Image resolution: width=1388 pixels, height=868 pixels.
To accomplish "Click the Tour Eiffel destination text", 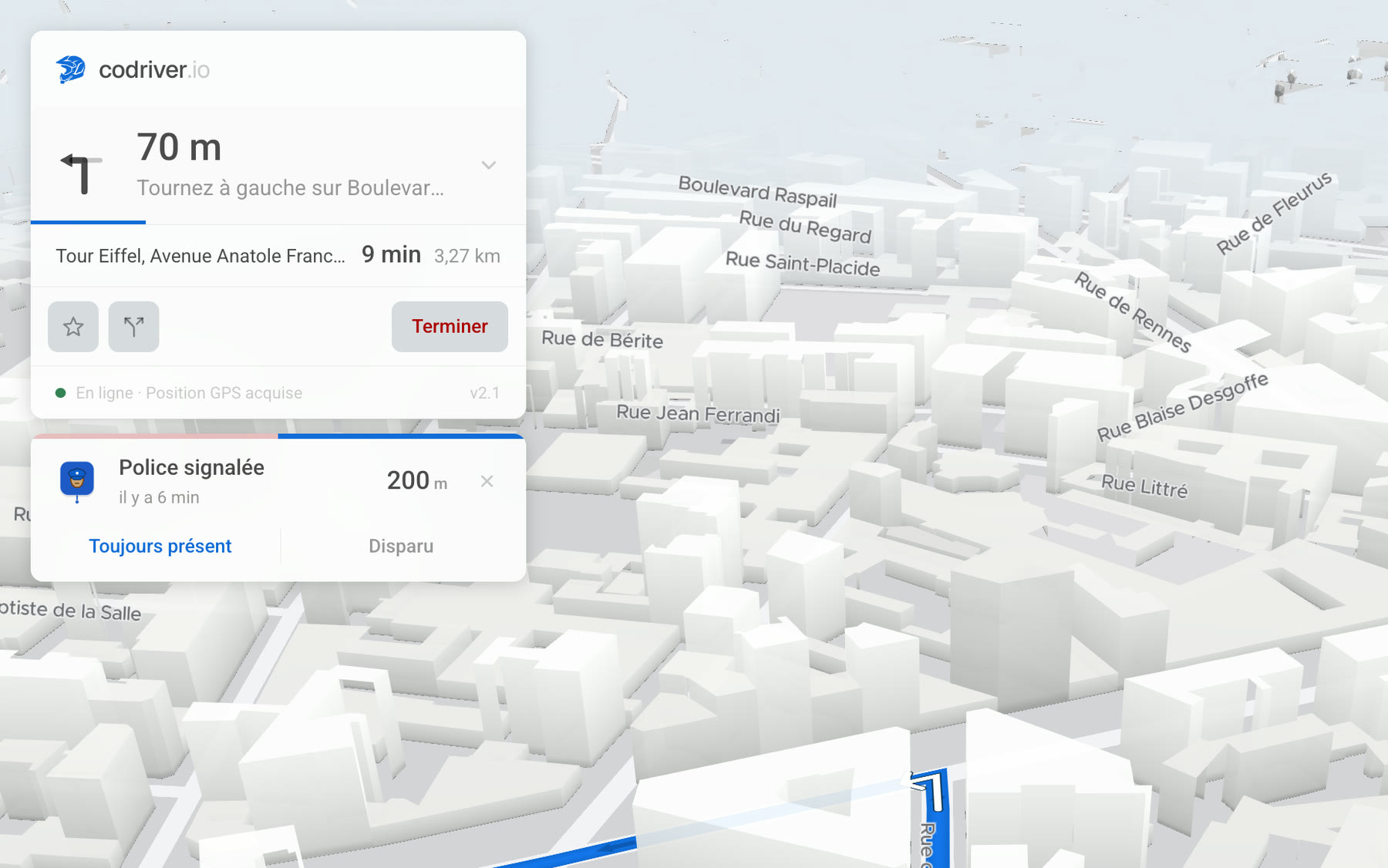I will tap(200, 256).
